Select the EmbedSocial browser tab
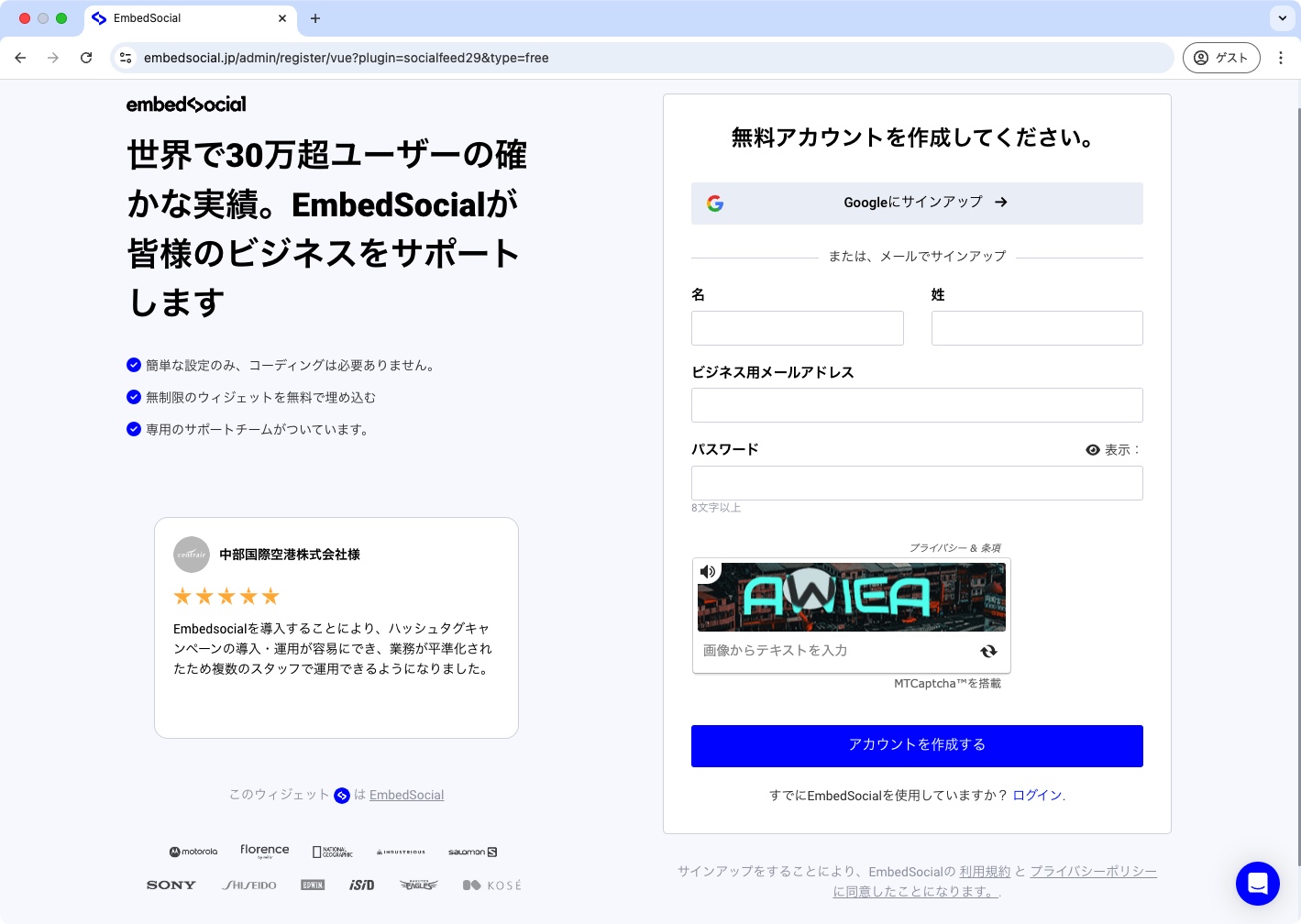Viewport: 1301px width, 924px height. coord(190,18)
